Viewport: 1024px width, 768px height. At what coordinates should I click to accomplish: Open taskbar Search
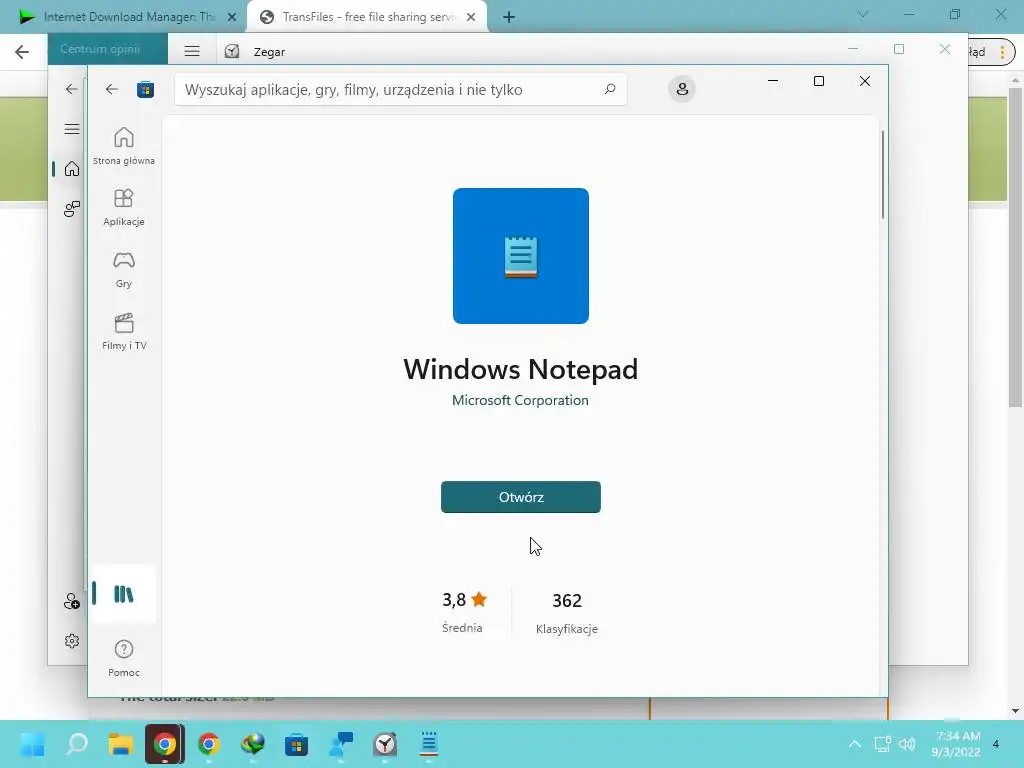76,744
